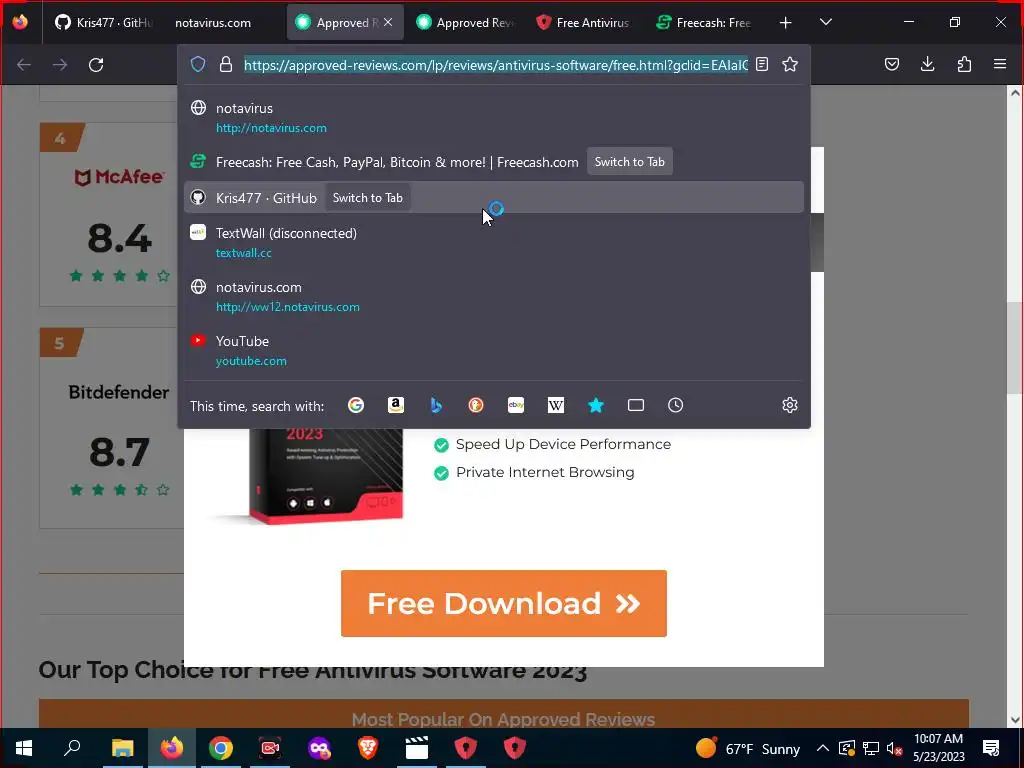Choose TextWall (disconnected) suggestion

pyautogui.click(x=494, y=242)
